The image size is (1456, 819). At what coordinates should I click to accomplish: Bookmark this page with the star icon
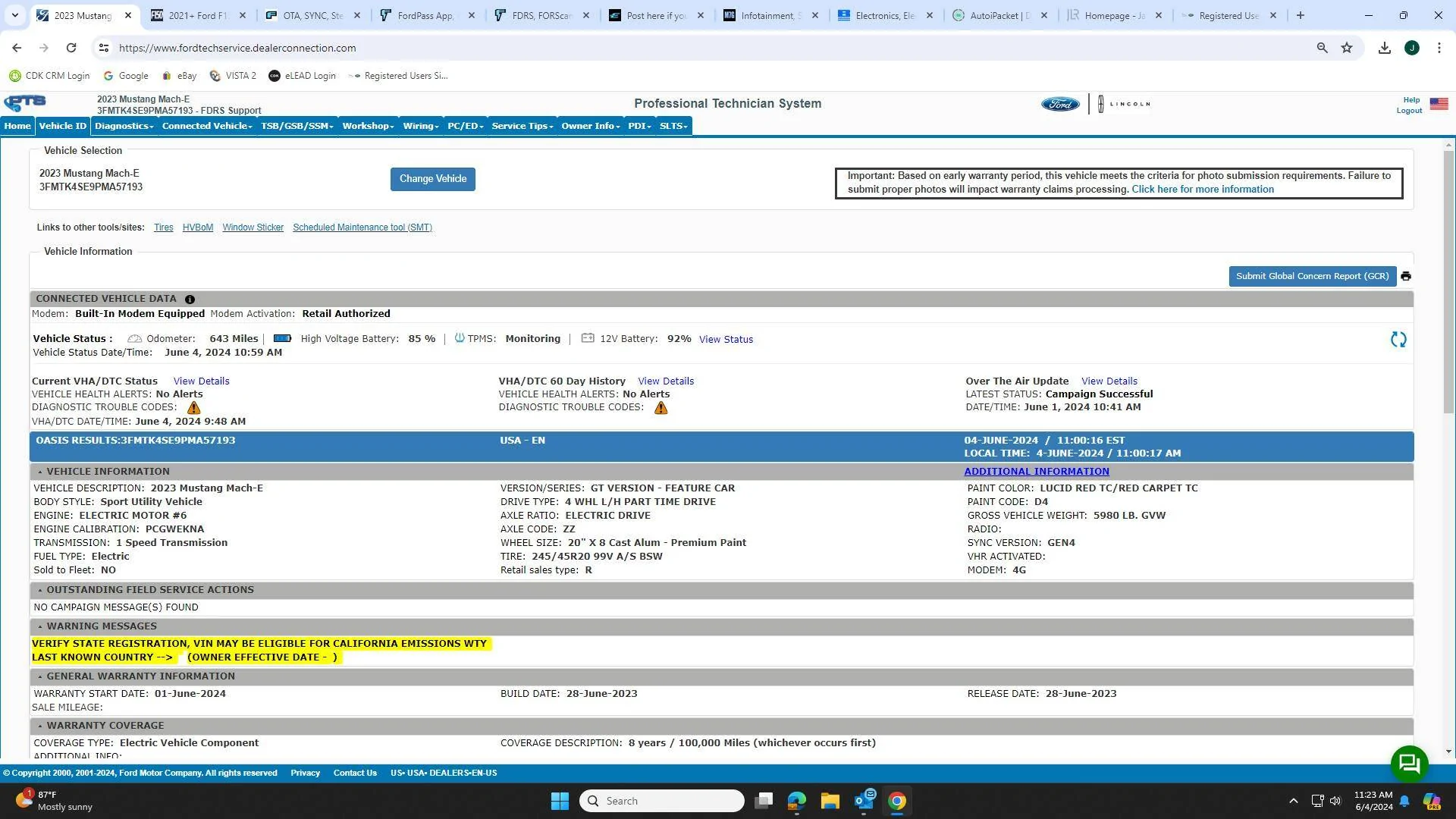click(1347, 48)
